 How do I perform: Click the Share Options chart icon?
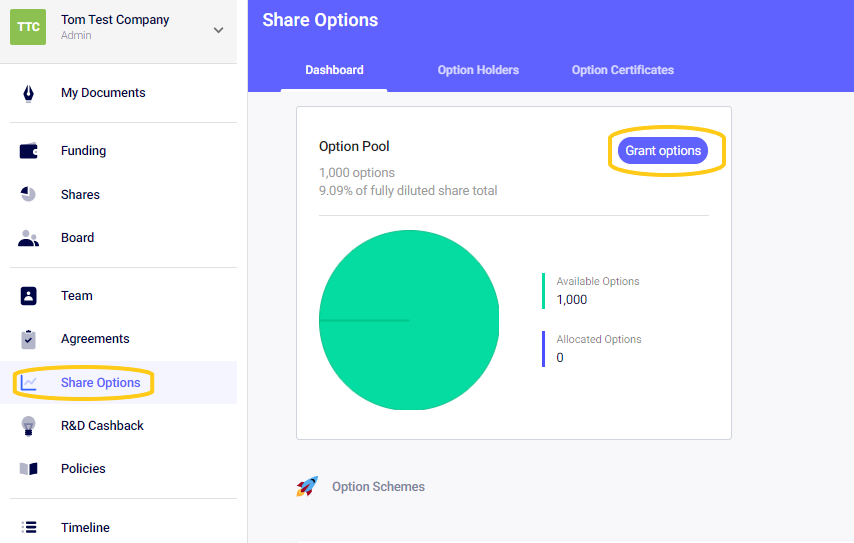[28, 383]
